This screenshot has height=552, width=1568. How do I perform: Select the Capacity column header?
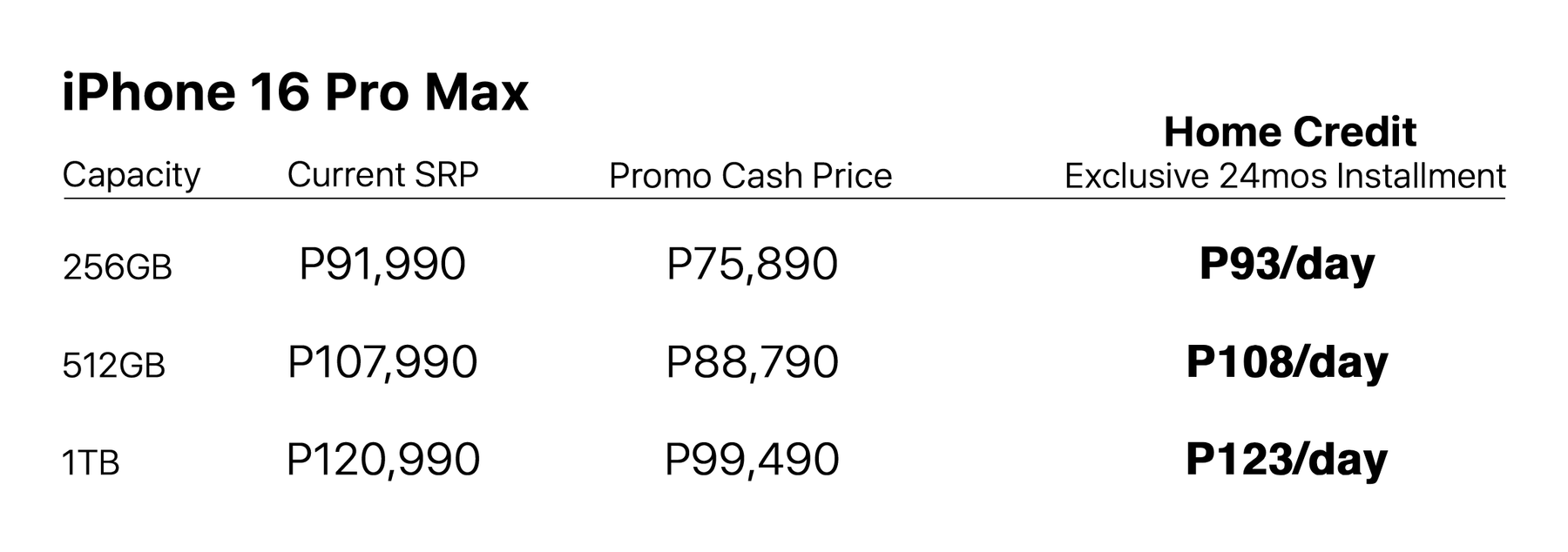click(132, 175)
